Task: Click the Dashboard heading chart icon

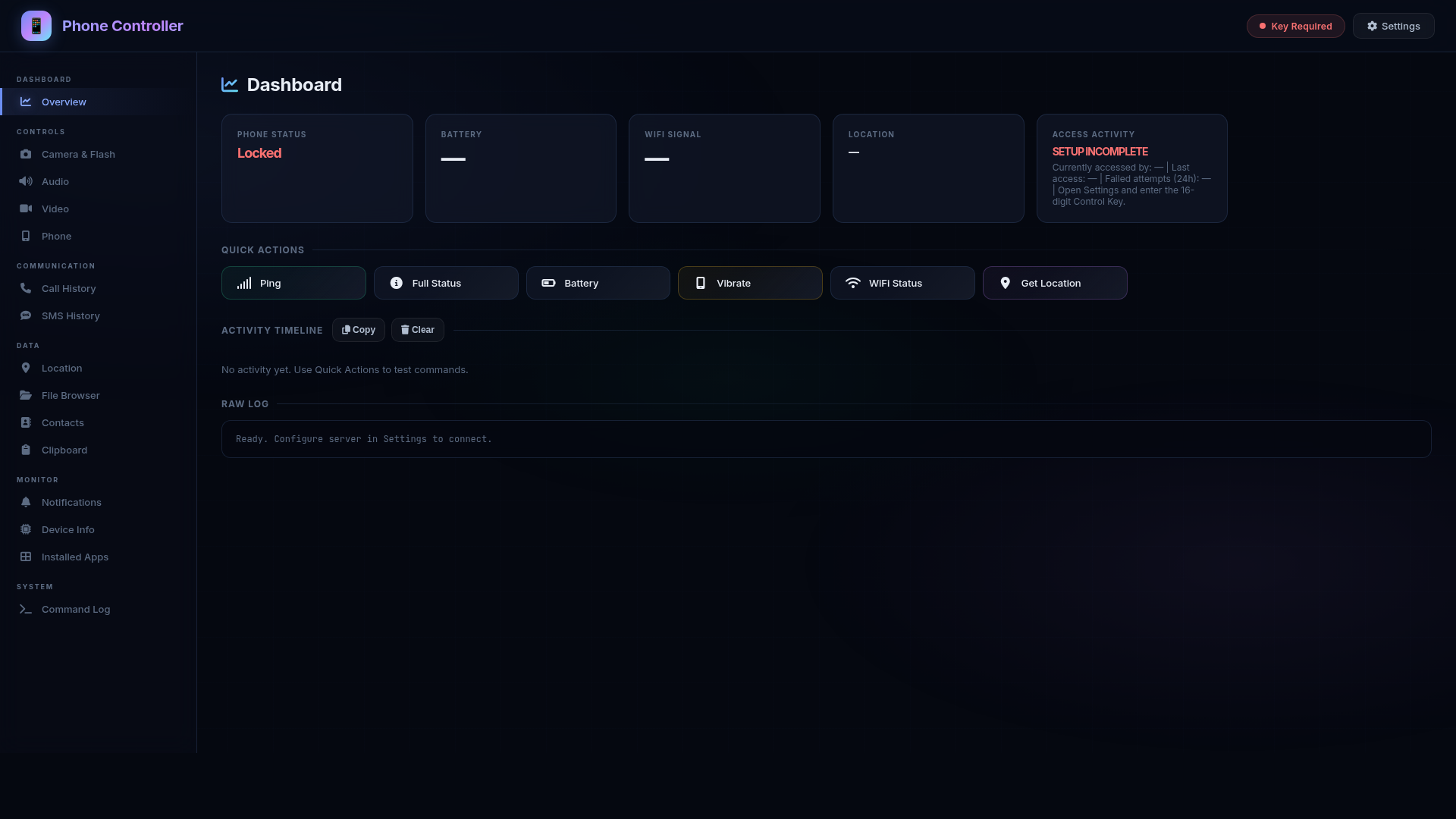Action: tap(230, 85)
